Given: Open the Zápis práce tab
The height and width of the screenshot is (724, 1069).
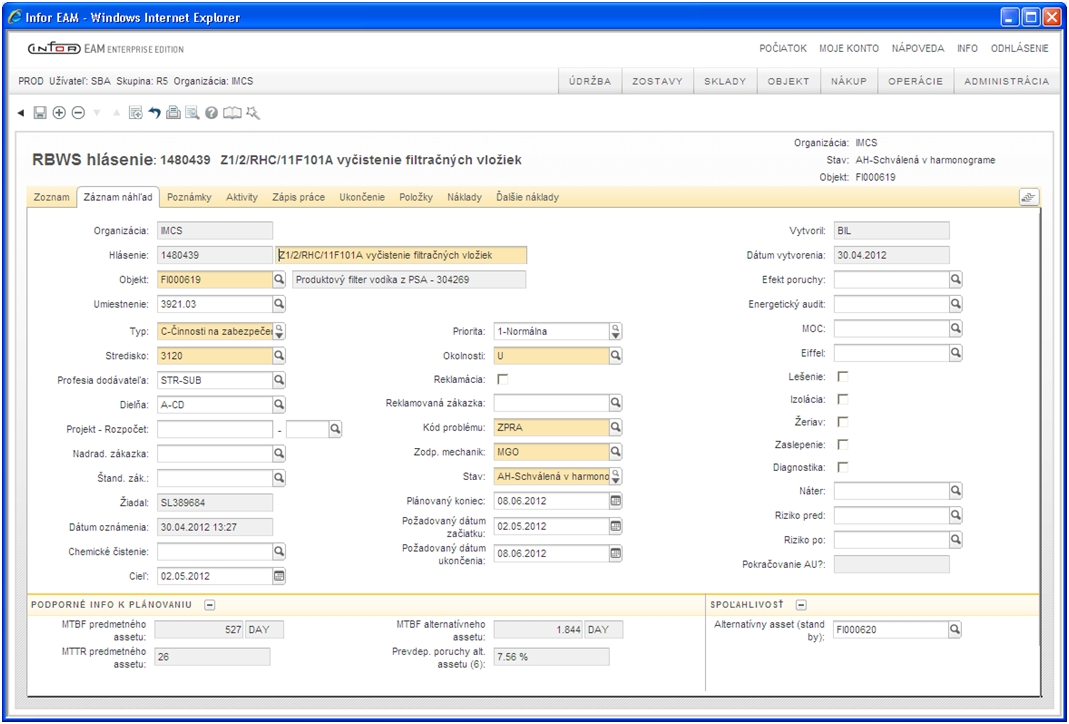Looking at the screenshot, I should pyautogui.click(x=299, y=198).
